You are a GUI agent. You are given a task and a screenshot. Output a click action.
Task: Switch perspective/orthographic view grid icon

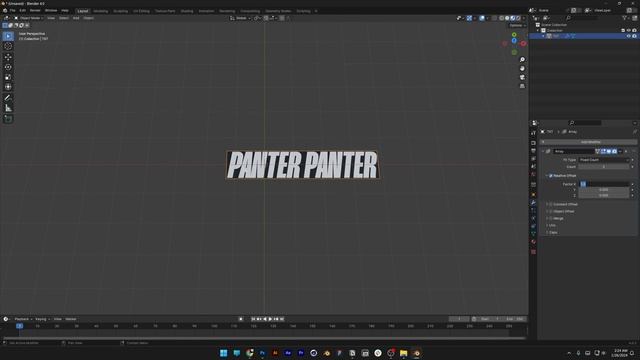(522, 86)
